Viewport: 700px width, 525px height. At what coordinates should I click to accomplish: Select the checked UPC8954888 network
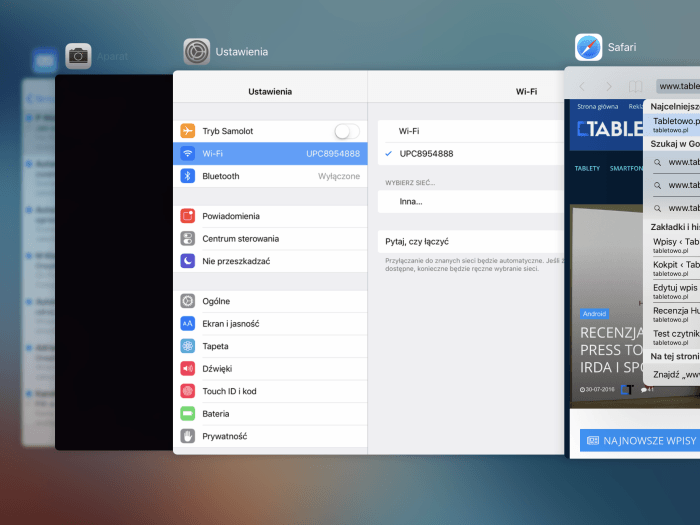click(471, 154)
